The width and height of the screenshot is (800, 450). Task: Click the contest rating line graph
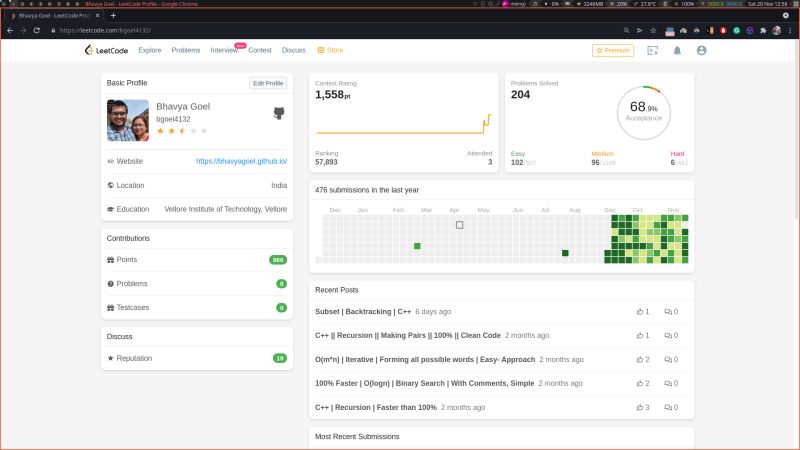[403, 124]
